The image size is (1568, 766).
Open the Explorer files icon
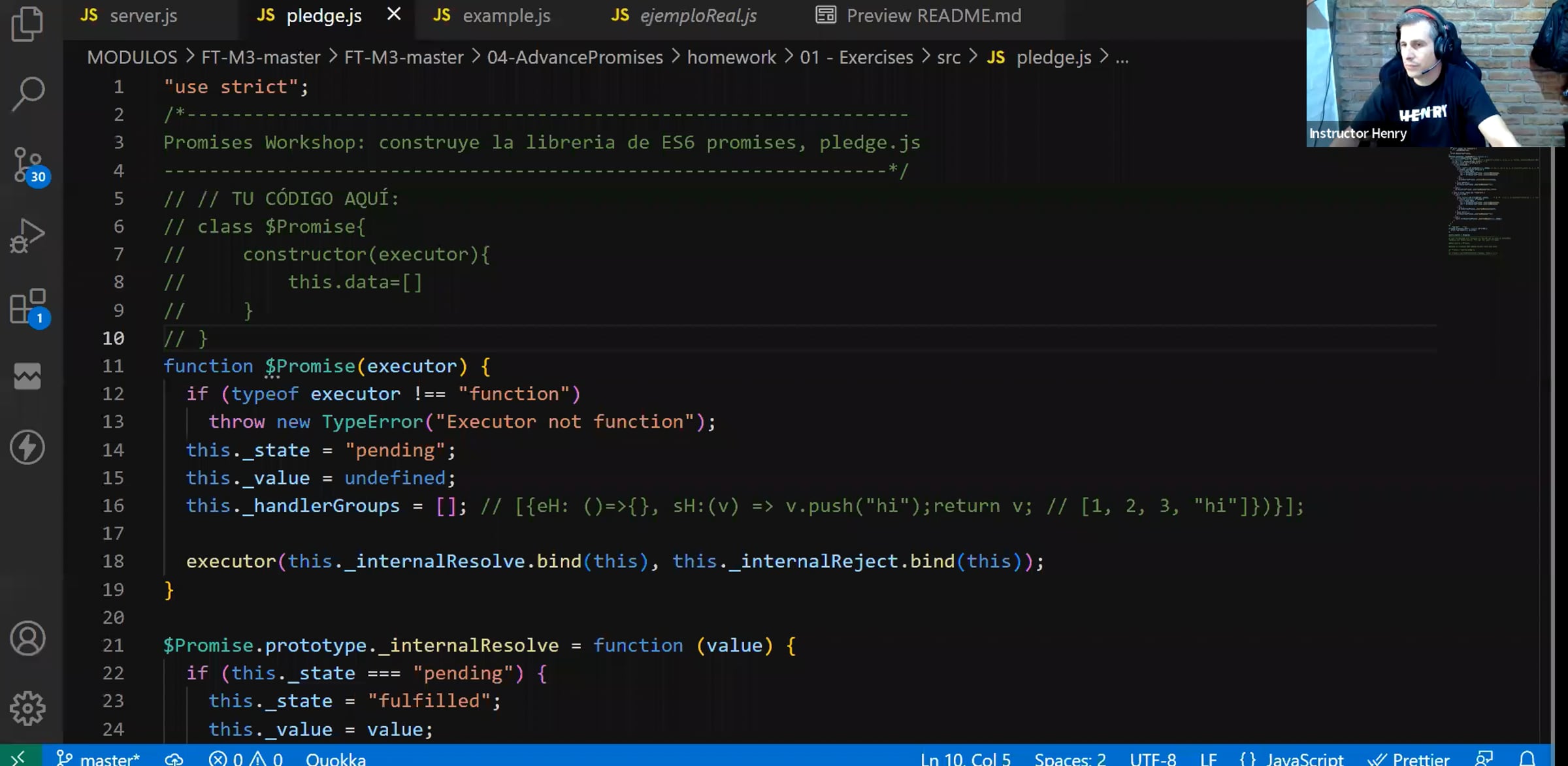pyautogui.click(x=27, y=24)
